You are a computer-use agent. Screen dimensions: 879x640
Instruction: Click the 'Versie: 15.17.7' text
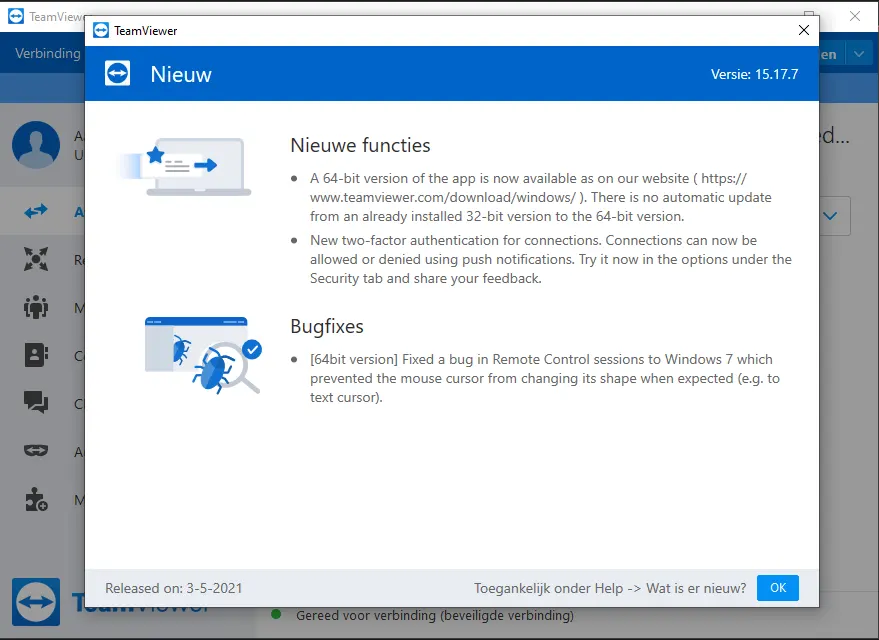coord(754,74)
